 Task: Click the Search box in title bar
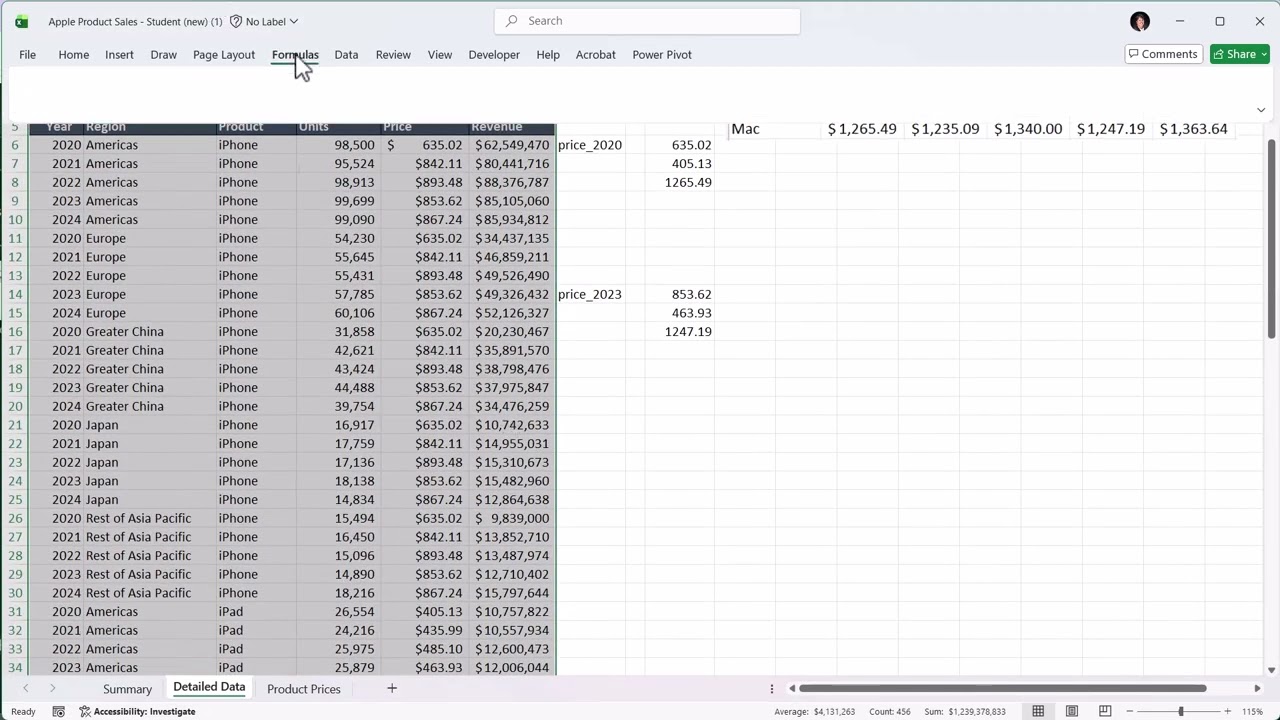point(647,21)
